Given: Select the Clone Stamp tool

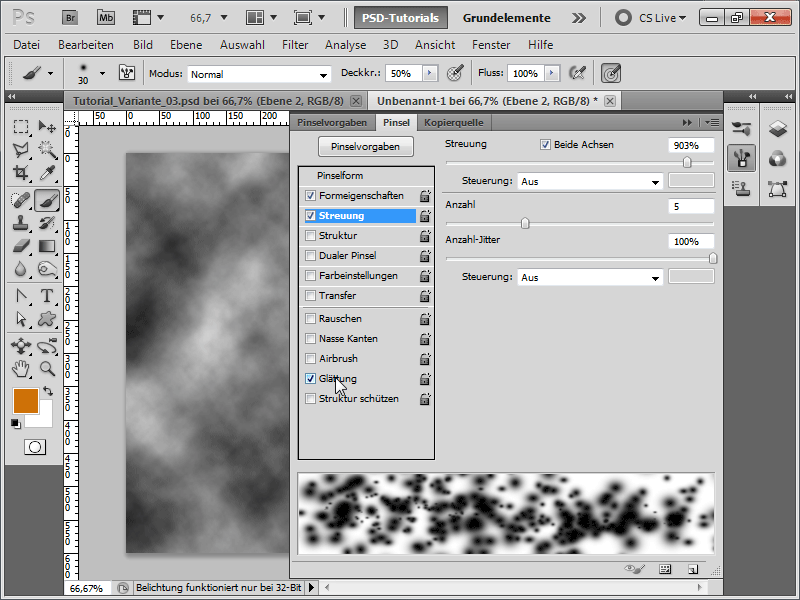Looking at the screenshot, I should tap(21, 223).
